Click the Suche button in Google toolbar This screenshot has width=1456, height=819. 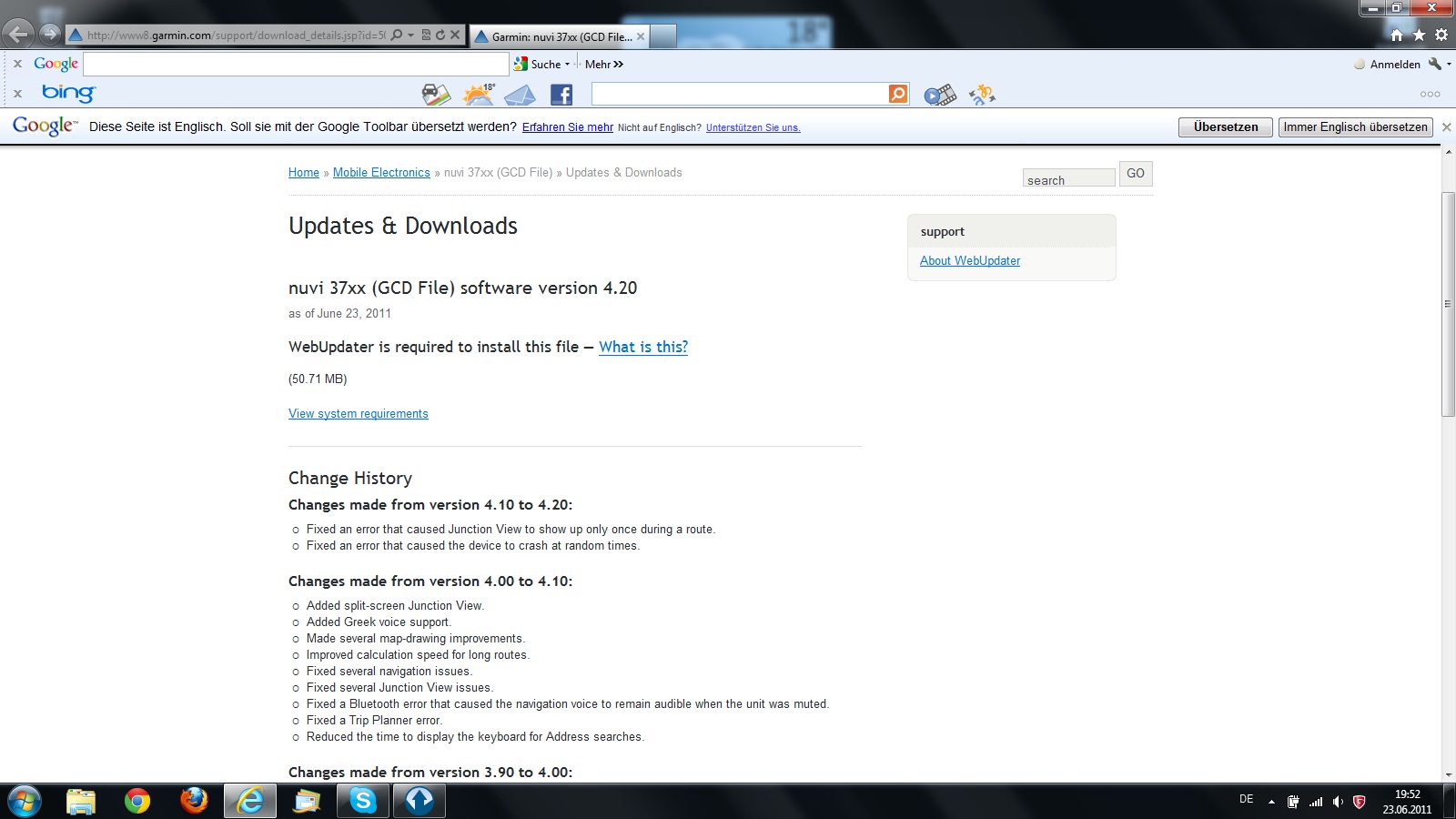click(x=538, y=64)
